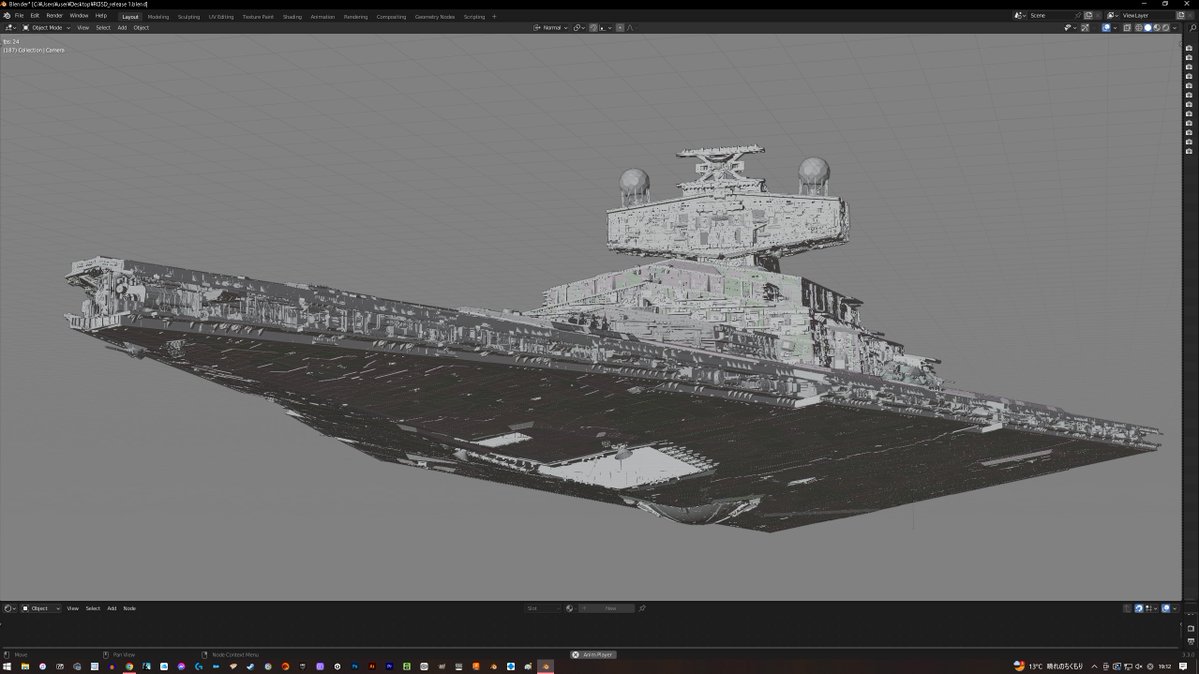Open the Edit menu
Viewport: 1199px width, 674px height.
click(x=34, y=15)
